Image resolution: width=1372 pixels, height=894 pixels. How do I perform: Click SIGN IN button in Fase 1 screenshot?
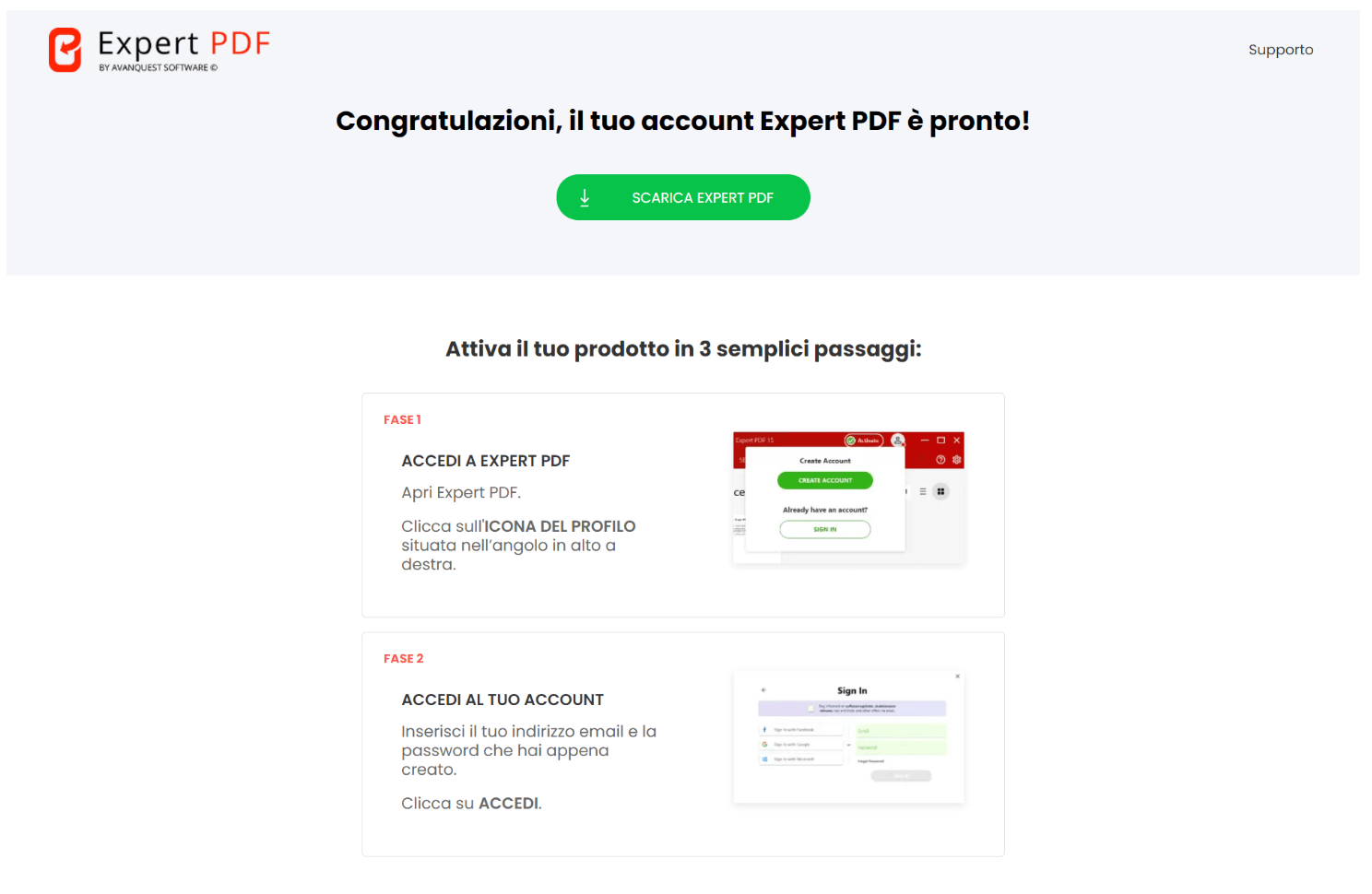pyautogui.click(x=825, y=529)
